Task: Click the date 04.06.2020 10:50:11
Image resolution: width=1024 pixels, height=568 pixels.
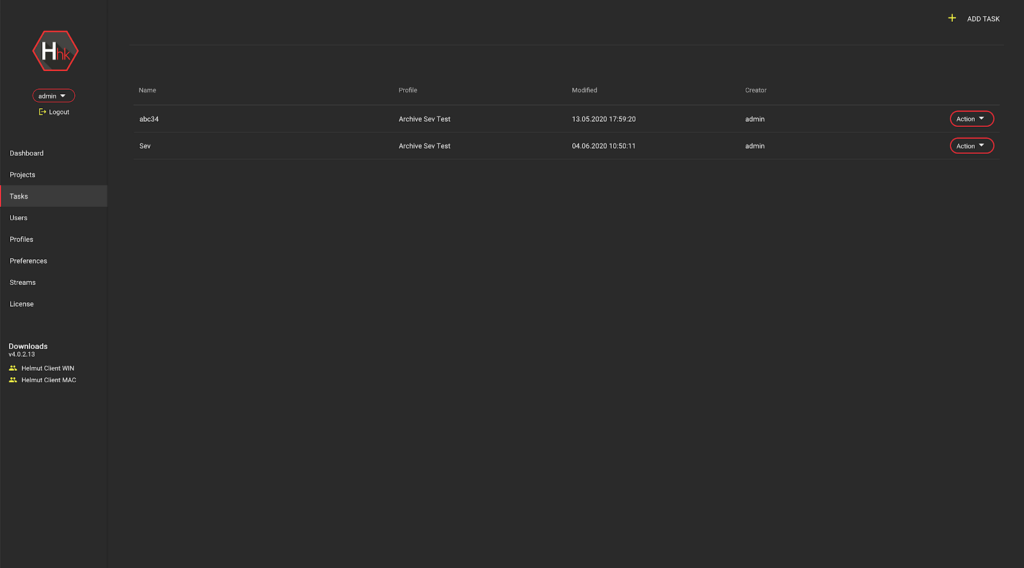Action: coord(603,146)
